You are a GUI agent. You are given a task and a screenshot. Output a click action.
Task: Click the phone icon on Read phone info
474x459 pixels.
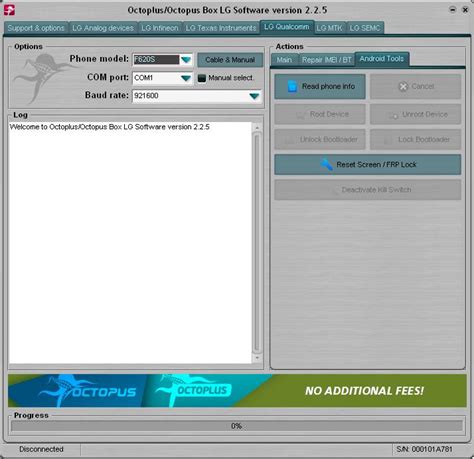pos(292,86)
